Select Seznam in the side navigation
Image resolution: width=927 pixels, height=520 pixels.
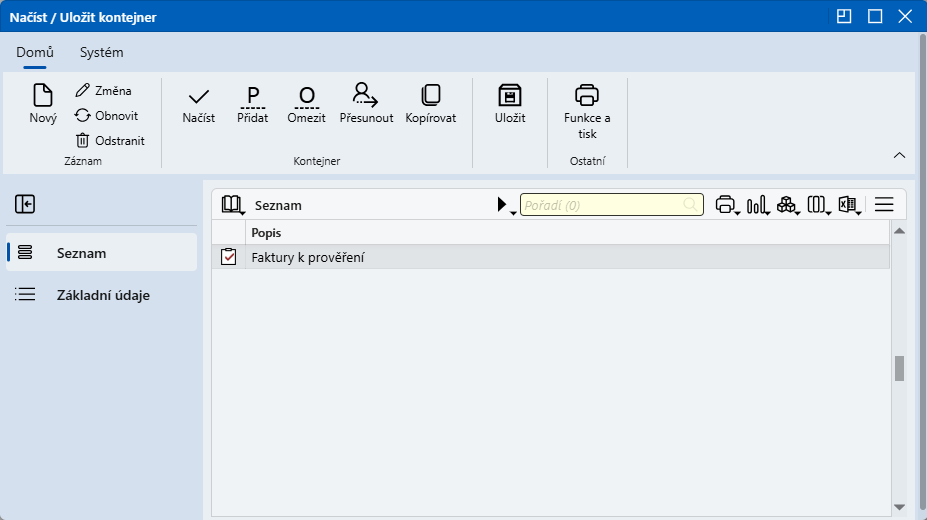(102, 252)
